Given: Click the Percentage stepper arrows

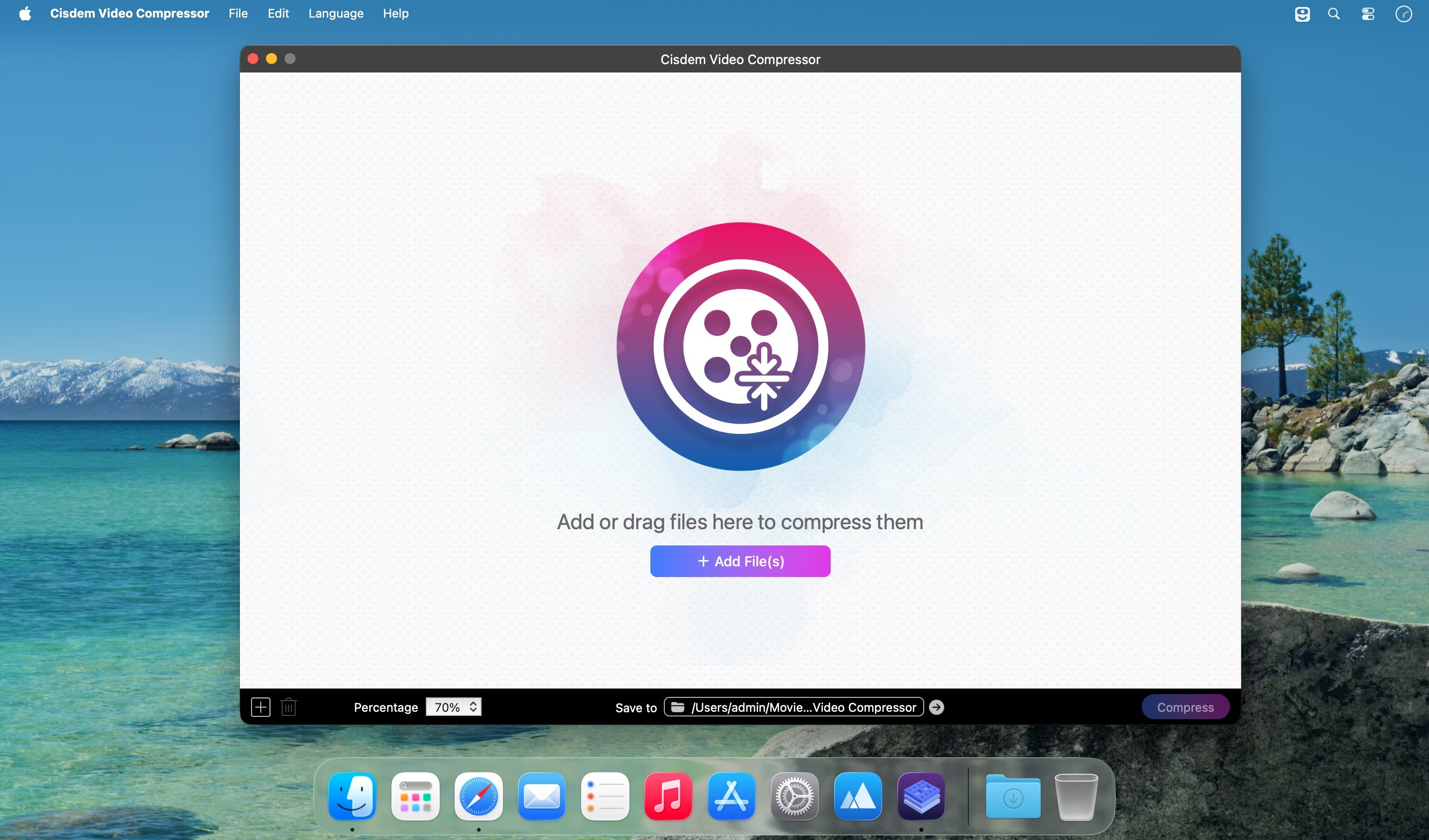Looking at the screenshot, I should pos(474,707).
